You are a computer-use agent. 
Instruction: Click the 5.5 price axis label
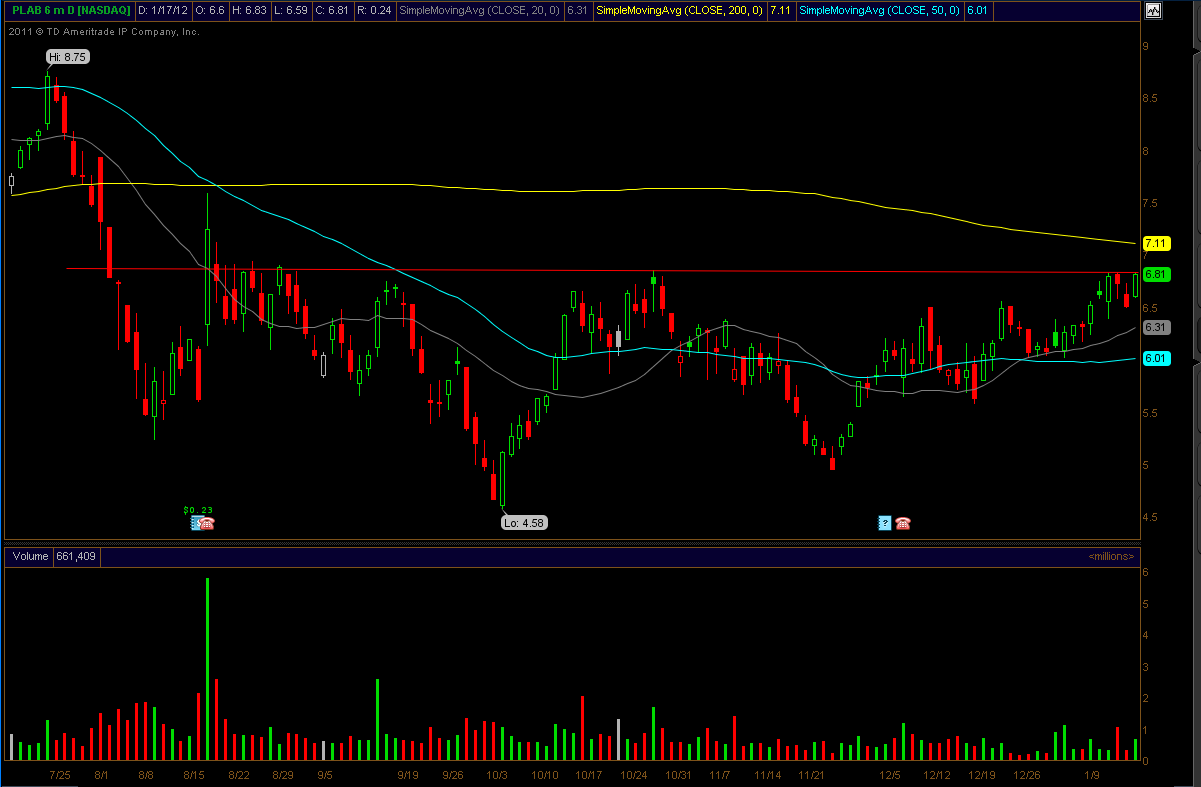click(1150, 413)
